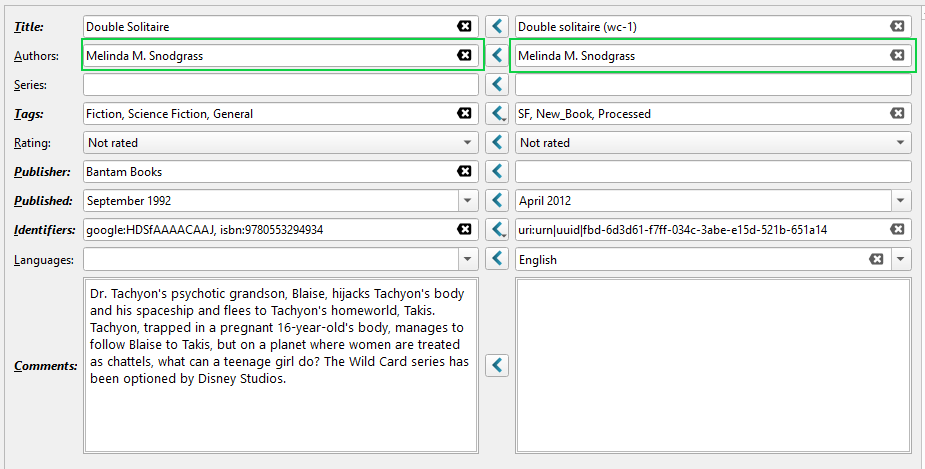Viewport: 925px width, 469px height.
Task: Copy Series from right to left
Action: click(497, 84)
